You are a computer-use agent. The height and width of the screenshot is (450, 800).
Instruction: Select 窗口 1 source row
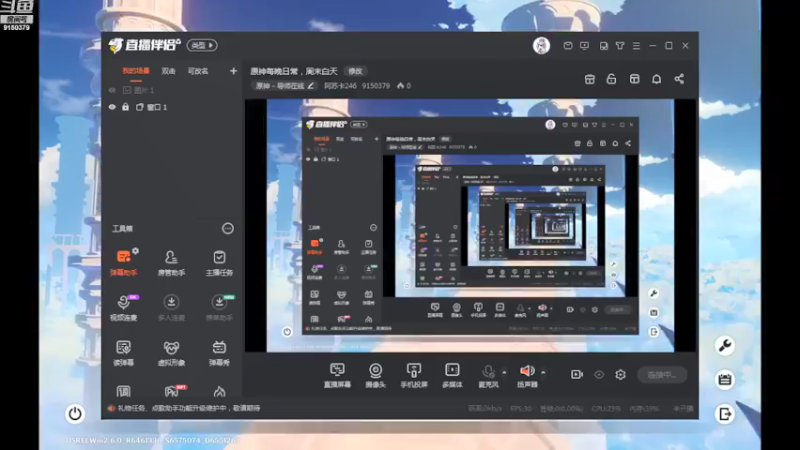click(x=171, y=107)
